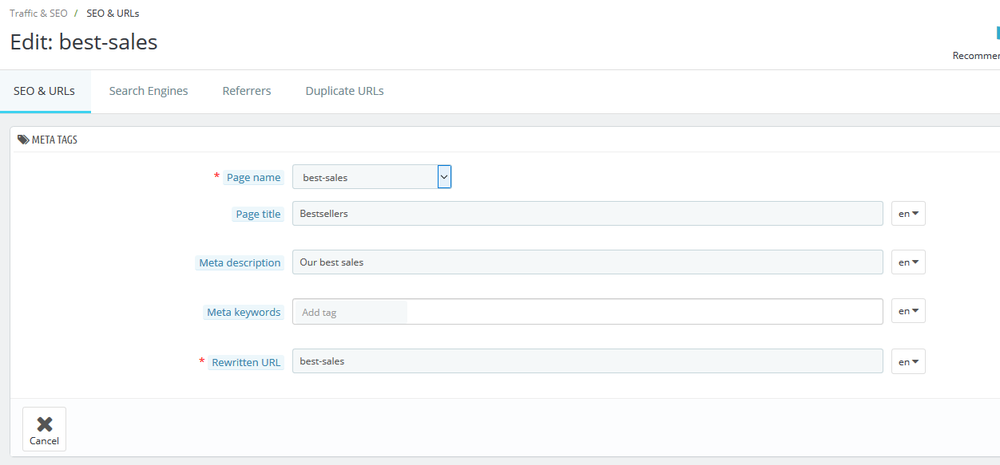1000x465 pixels.
Task: Open the Page name dropdown
Action: pyautogui.click(x=372, y=177)
